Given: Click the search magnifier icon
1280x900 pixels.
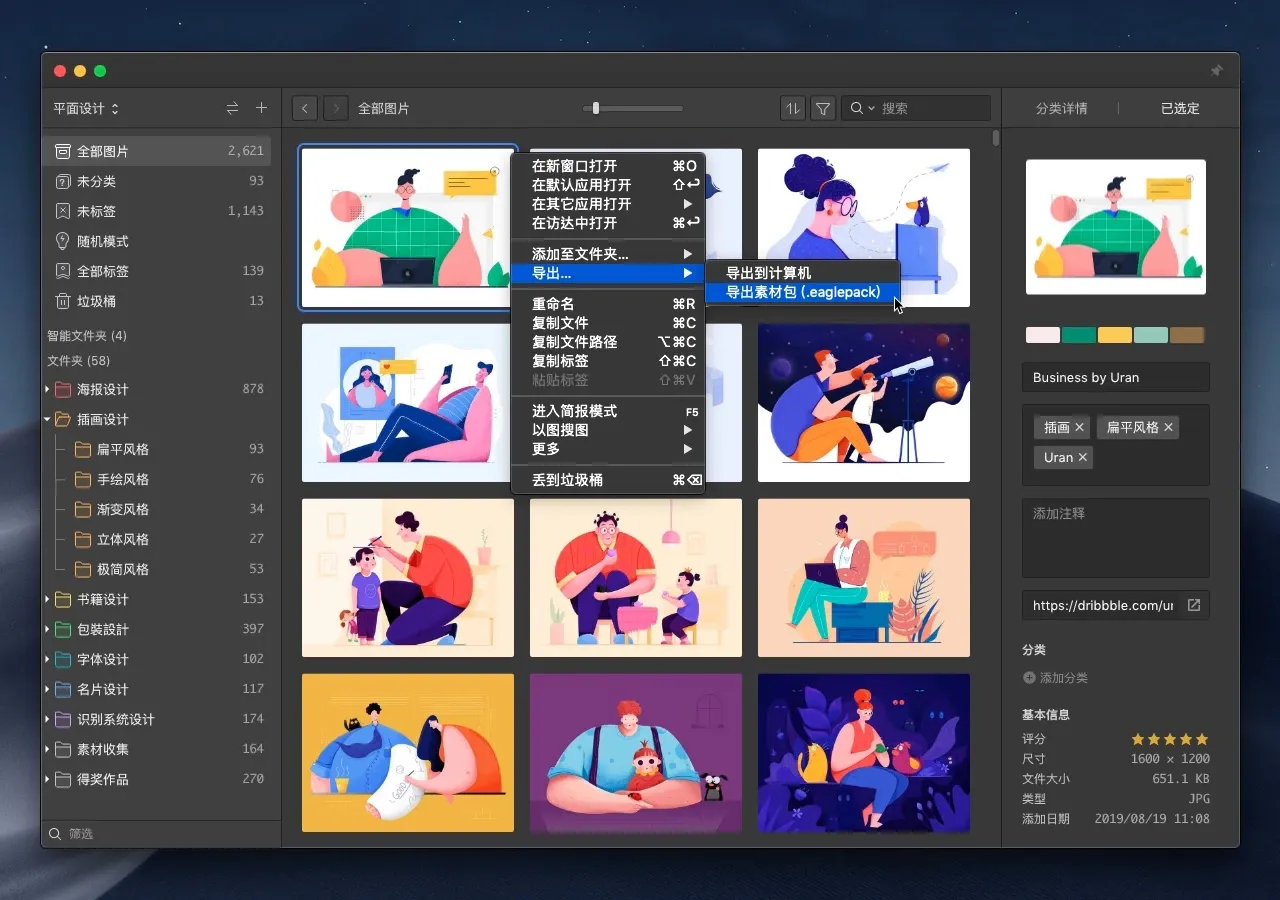Looking at the screenshot, I should coord(857,108).
